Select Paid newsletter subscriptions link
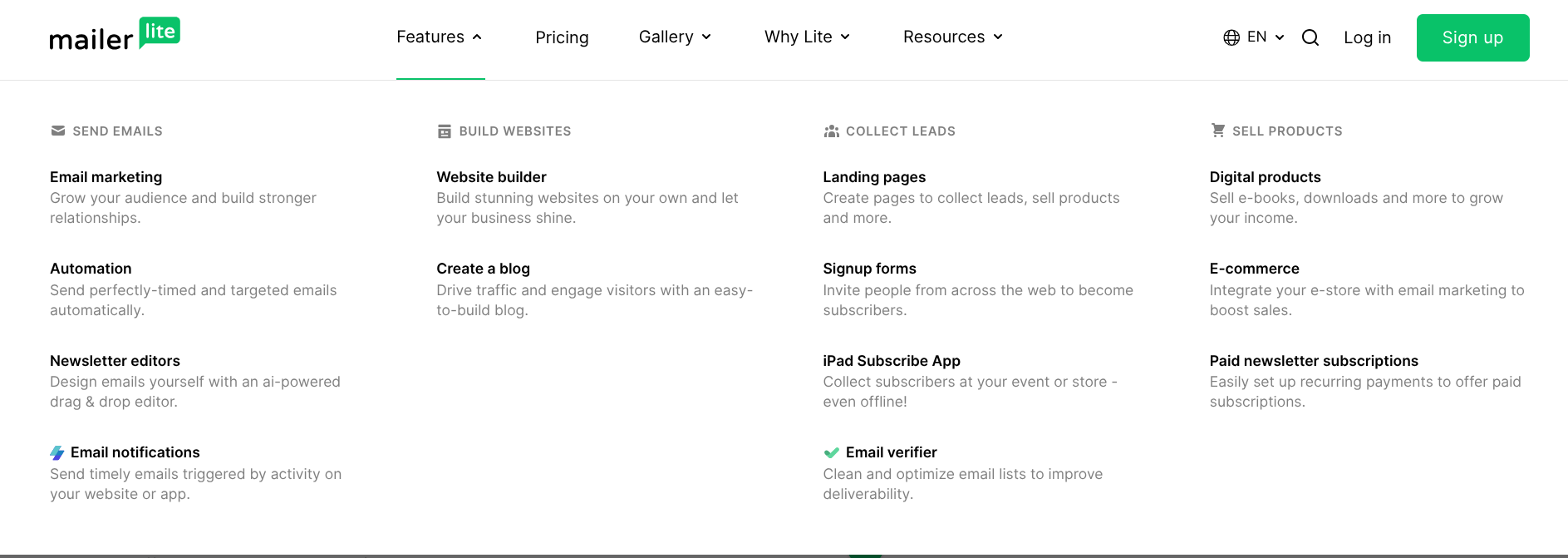The height and width of the screenshot is (558, 1568). [1314, 361]
